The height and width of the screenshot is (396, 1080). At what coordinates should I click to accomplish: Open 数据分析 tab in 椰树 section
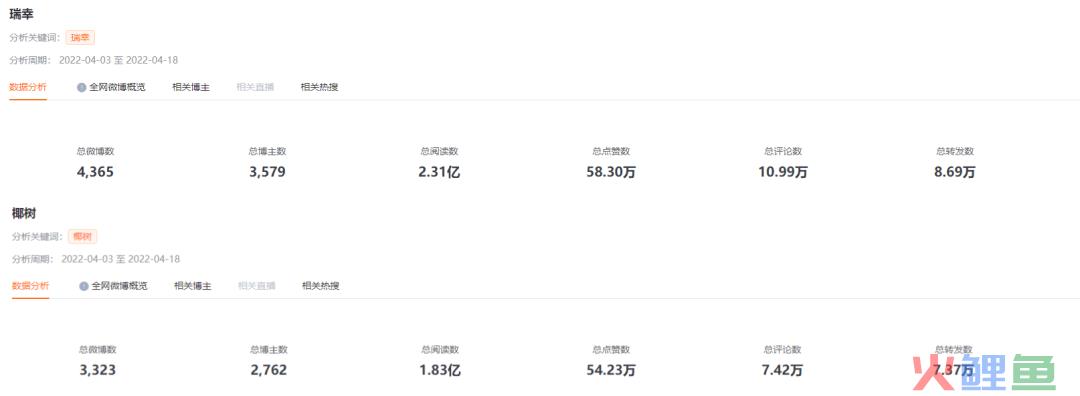pos(30,286)
